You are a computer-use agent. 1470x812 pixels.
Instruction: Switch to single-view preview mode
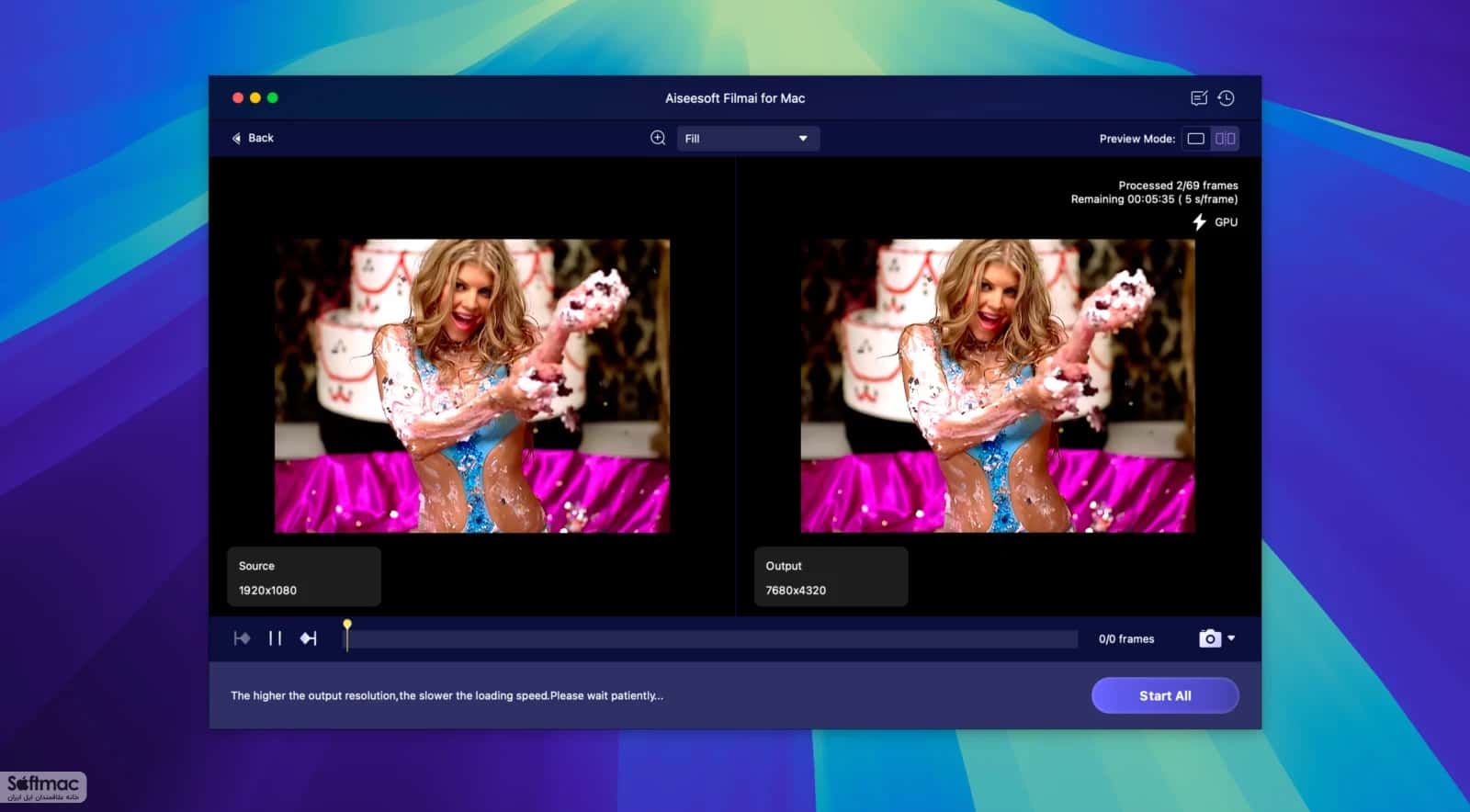coord(1196,139)
